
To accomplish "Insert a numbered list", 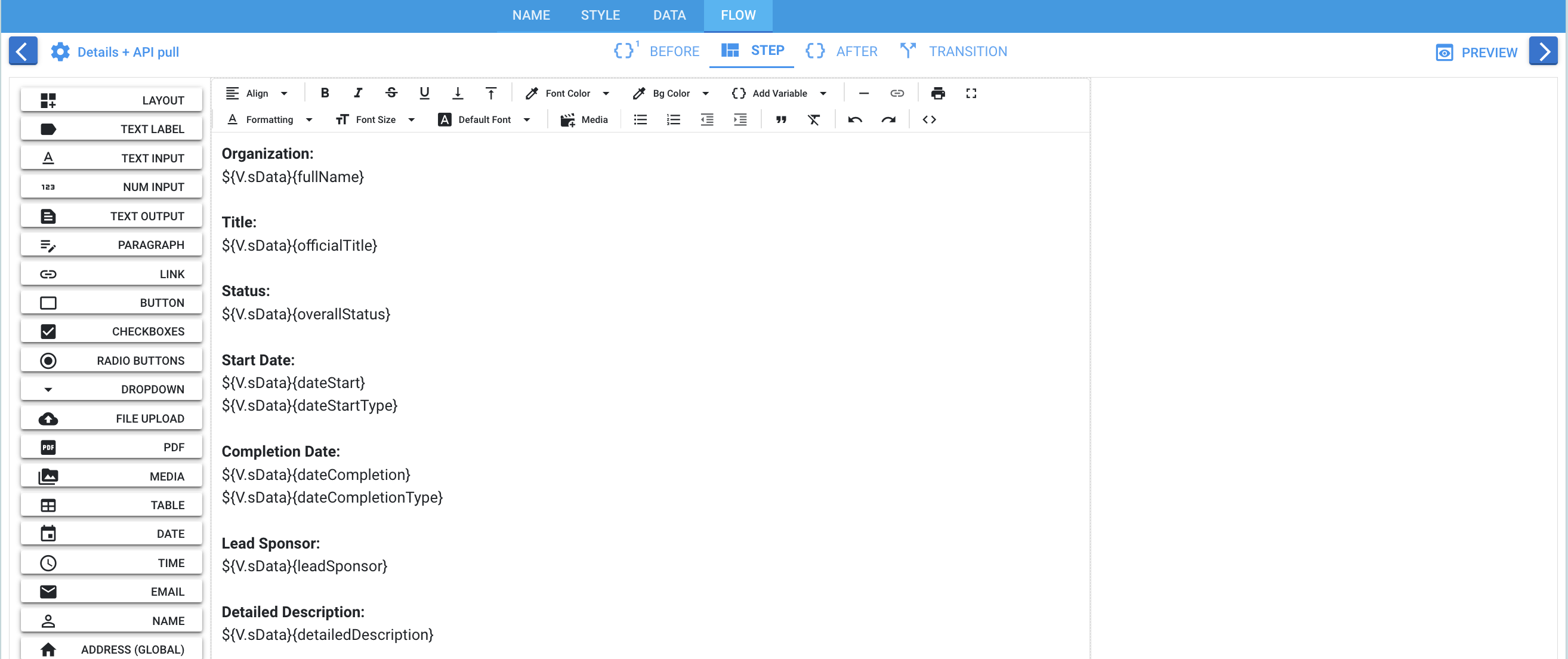I will coord(673,119).
